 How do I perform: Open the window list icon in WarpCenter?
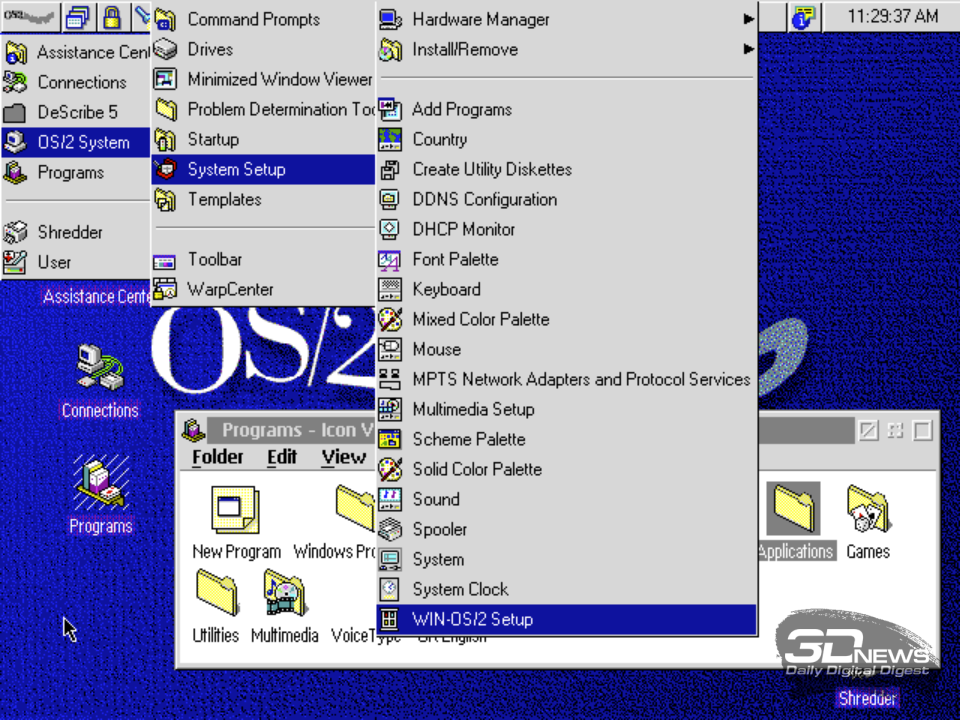[x=78, y=17]
